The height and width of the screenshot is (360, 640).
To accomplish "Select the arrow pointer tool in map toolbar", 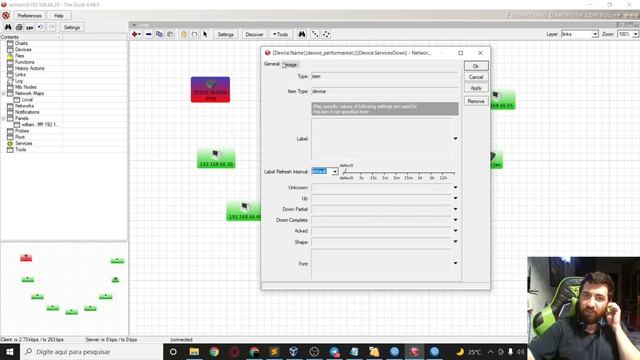I will point(205,34).
